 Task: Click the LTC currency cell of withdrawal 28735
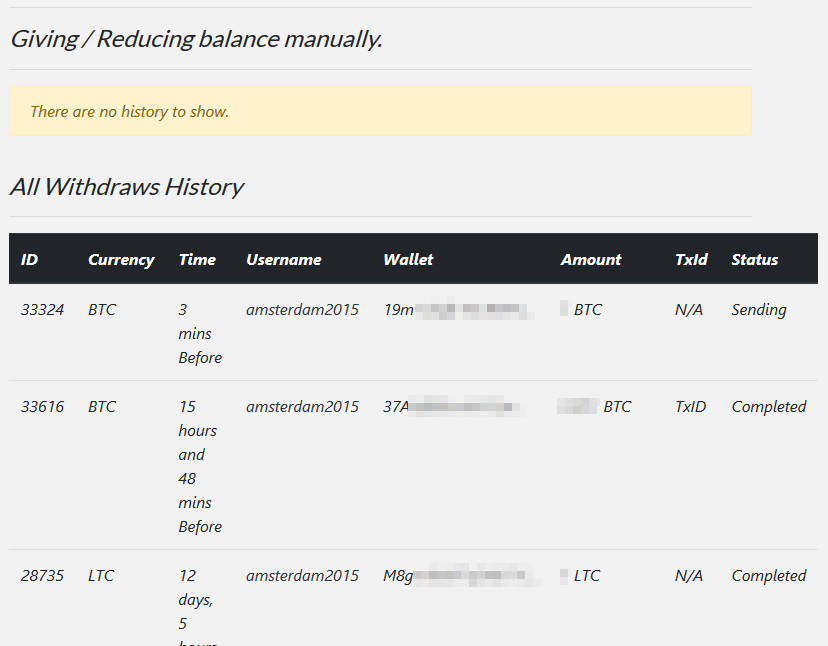(101, 576)
